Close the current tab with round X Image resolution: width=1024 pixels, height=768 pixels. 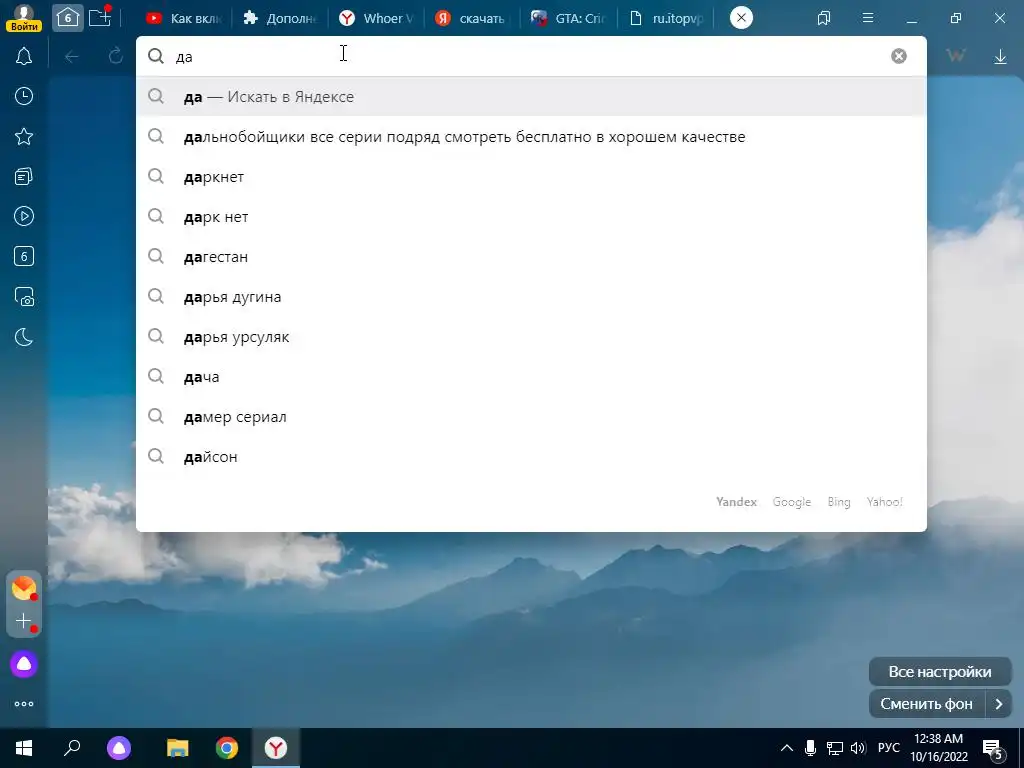(741, 18)
